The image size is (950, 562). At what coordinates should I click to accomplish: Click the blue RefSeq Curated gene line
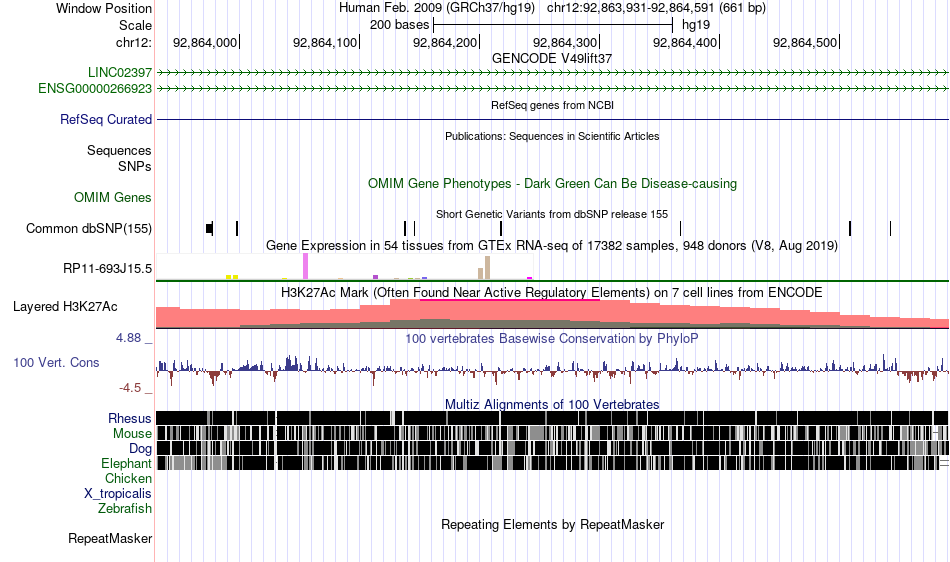click(x=552, y=119)
